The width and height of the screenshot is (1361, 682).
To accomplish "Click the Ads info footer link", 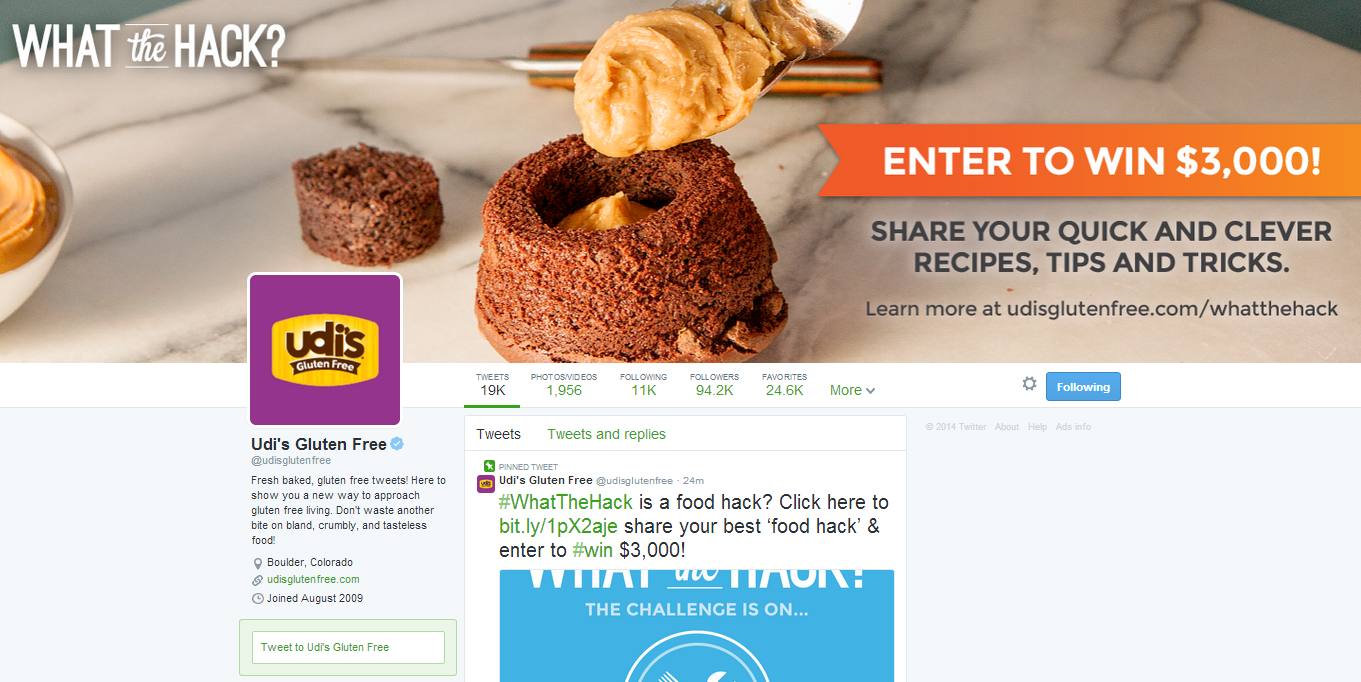I will (1073, 427).
